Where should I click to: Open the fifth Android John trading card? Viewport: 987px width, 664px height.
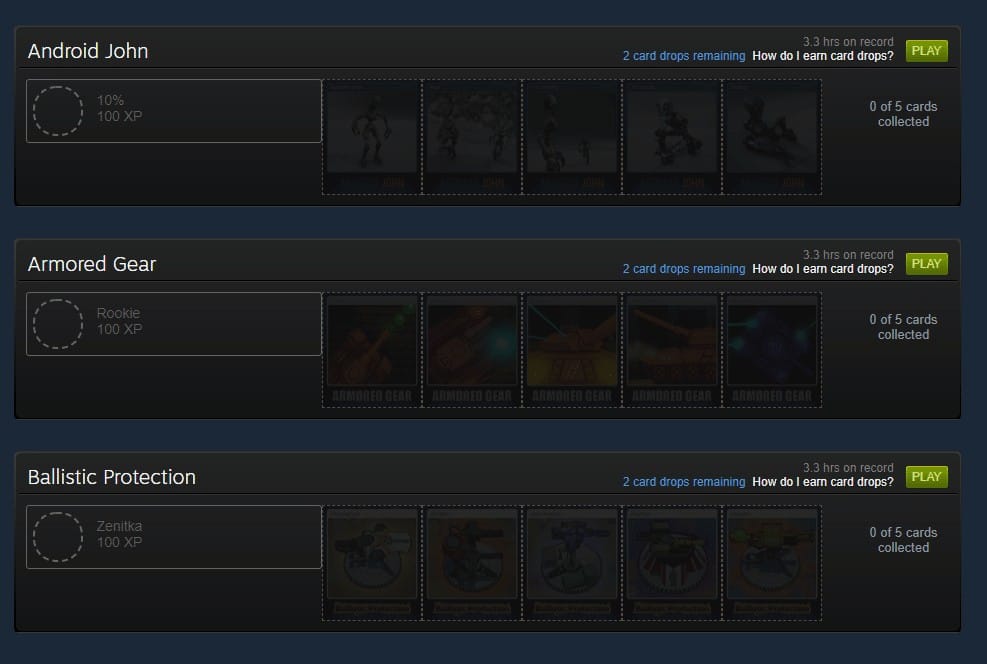point(772,137)
